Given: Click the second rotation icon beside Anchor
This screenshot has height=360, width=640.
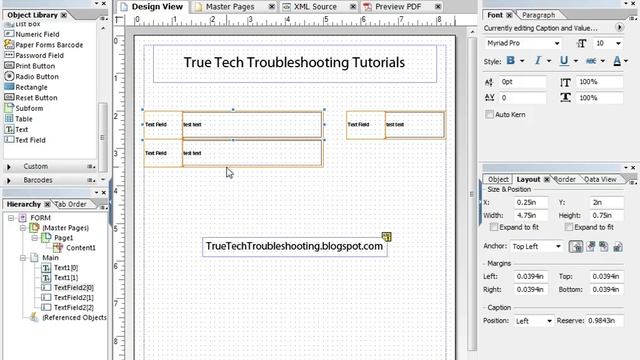Looking at the screenshot, I should [590, 247].
